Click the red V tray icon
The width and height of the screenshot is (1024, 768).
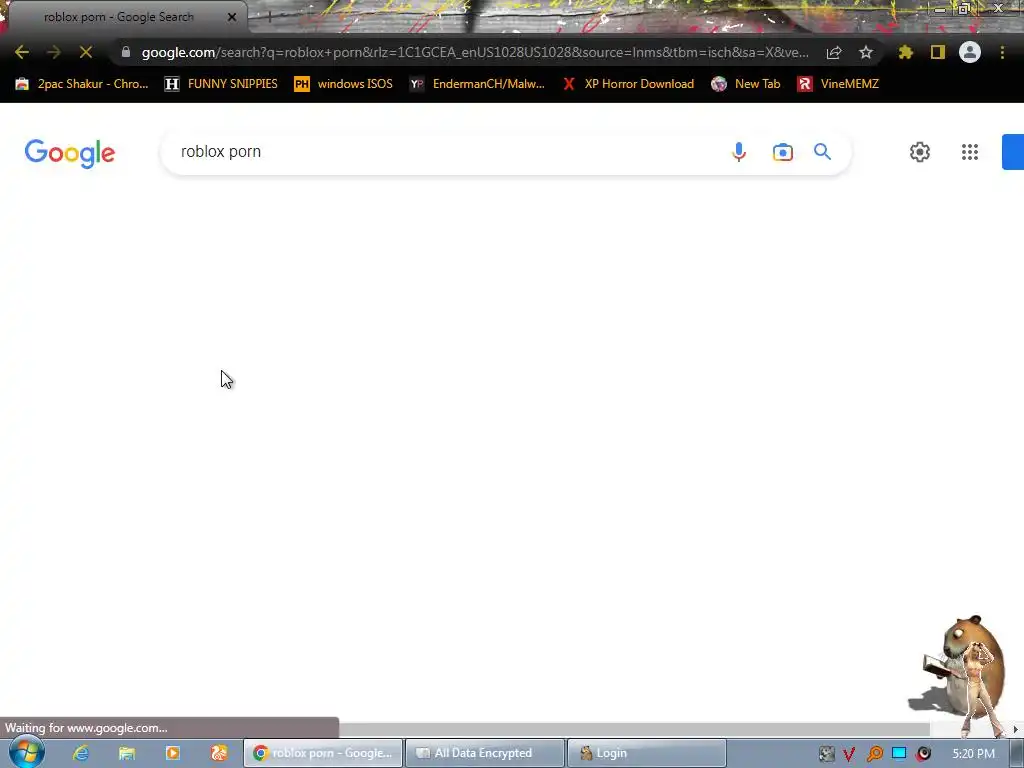849,754
